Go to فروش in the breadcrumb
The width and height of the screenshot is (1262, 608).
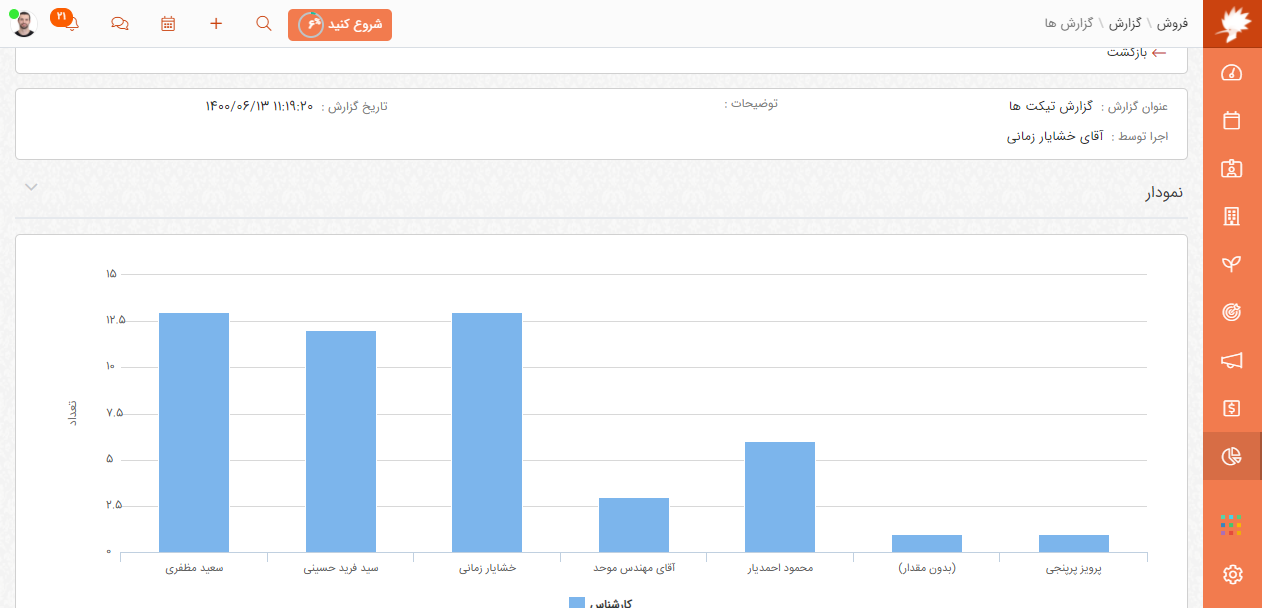point(1171,23)
